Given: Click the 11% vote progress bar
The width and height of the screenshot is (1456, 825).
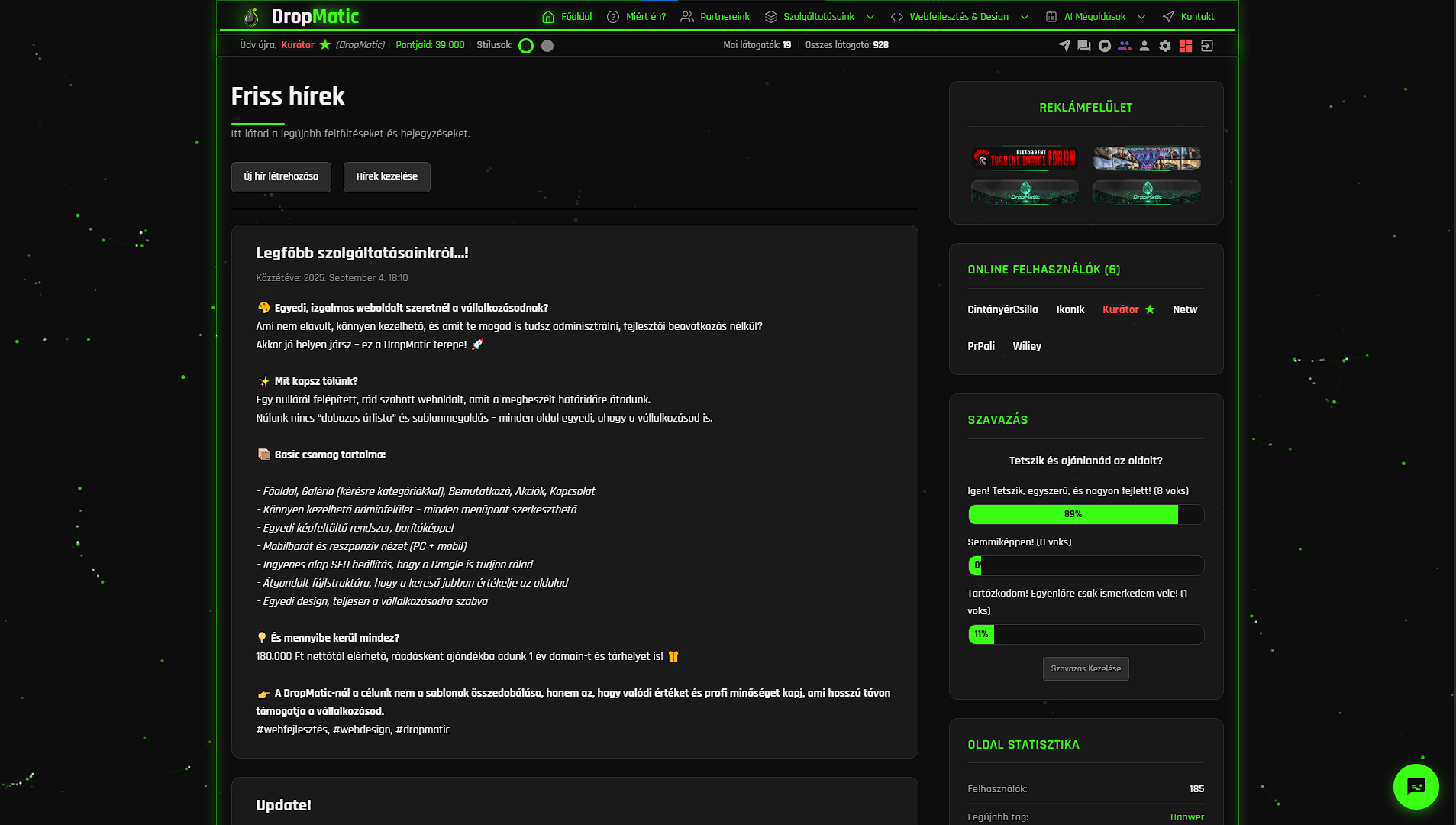Looking at the screenshot, I should click(x=1086, y=634).
